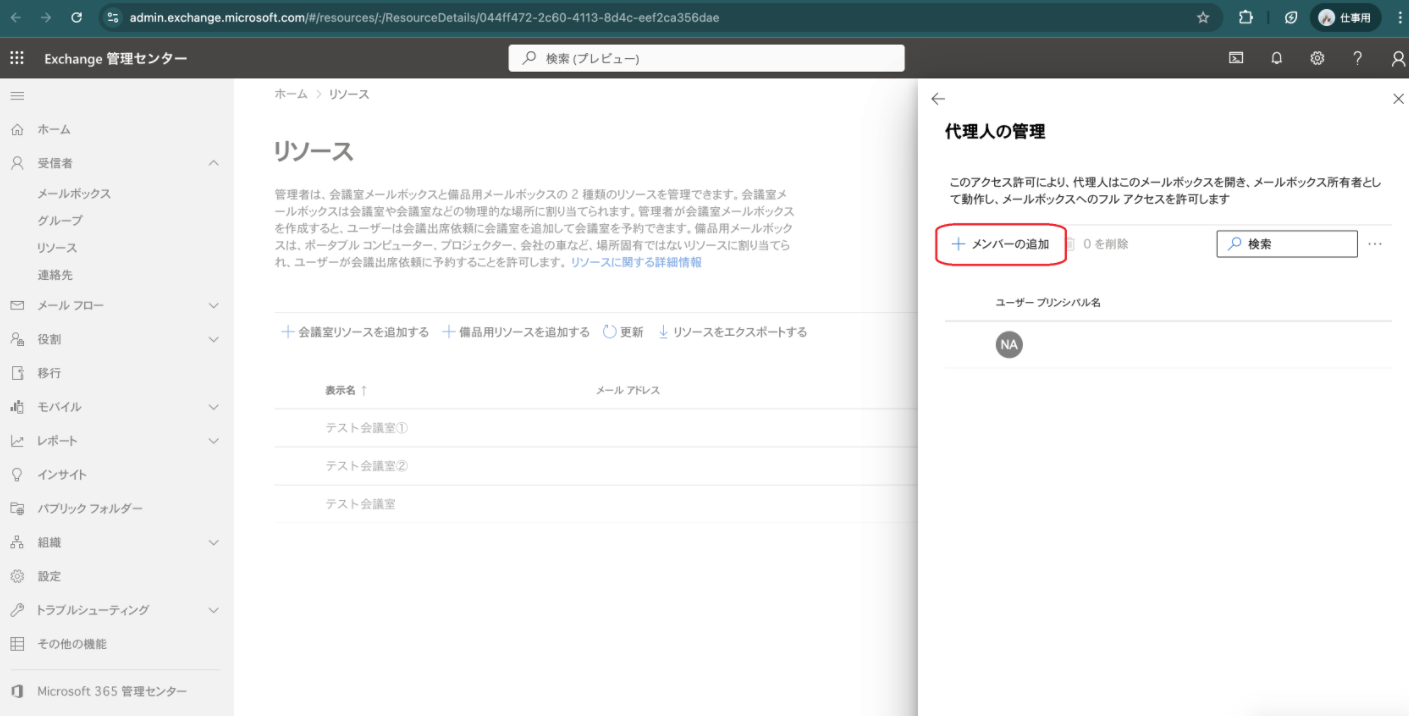Open the more options ellipsis in panel
Image resolution: width=1409 pixels, height=716 pixels.
pyautogui.click(x=1375, y=244)
